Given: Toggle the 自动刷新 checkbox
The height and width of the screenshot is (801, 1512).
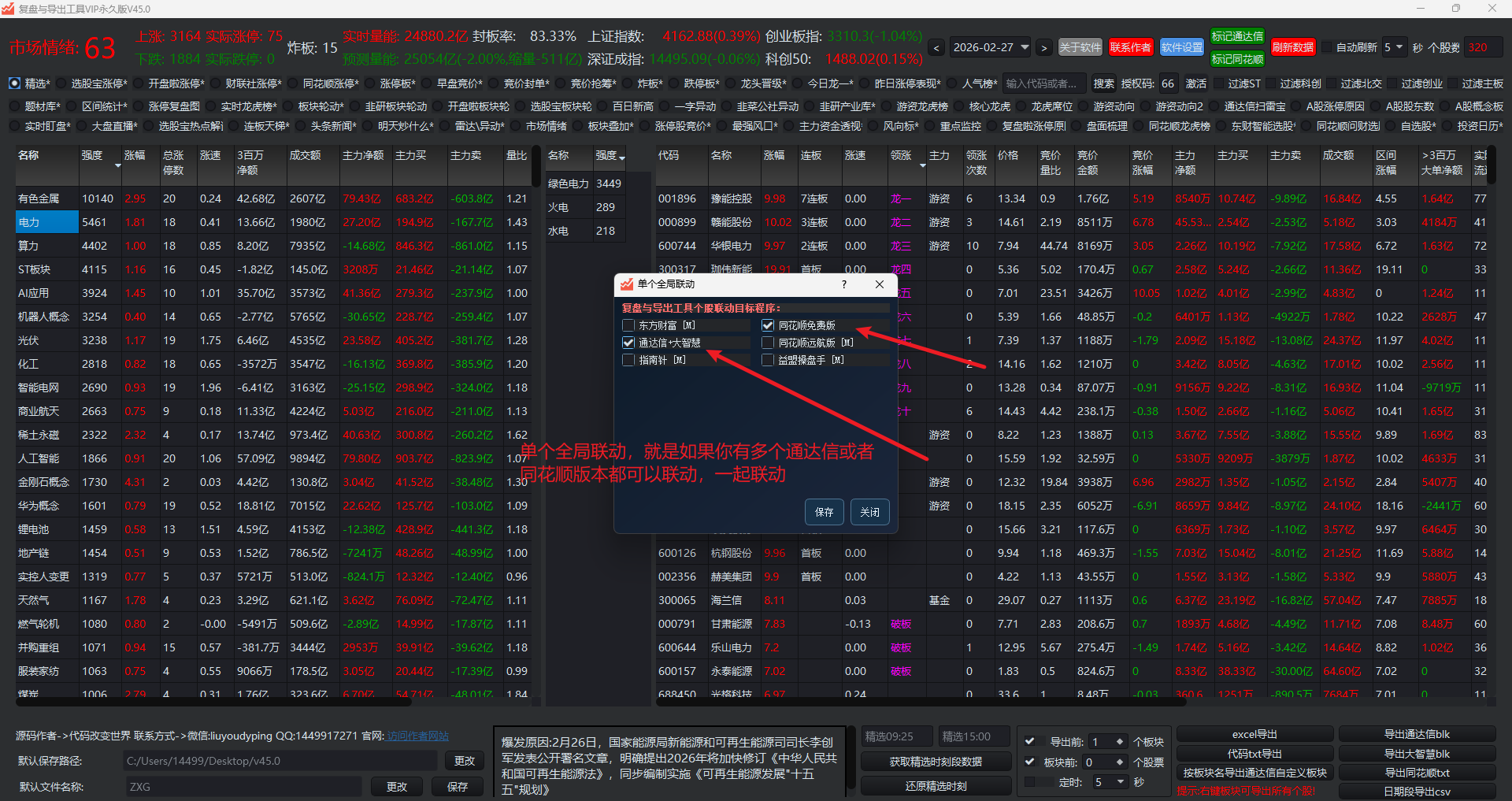Looking at the screenshot, I should (x=1327, y=47).
